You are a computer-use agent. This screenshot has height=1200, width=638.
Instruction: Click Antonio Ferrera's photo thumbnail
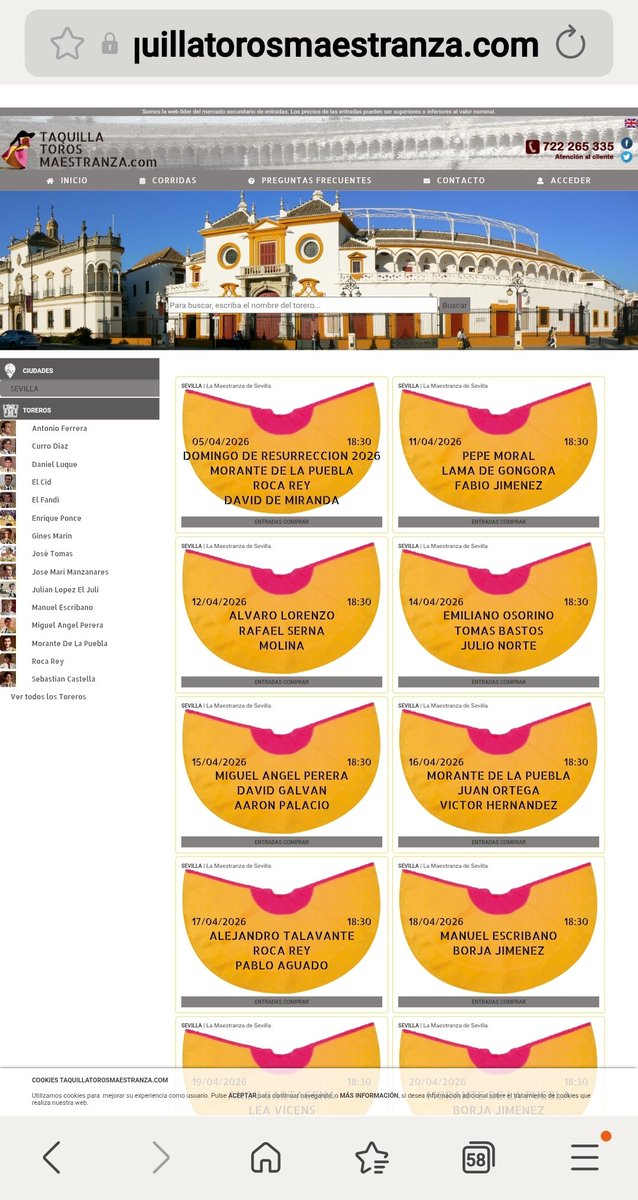(8, 428)
